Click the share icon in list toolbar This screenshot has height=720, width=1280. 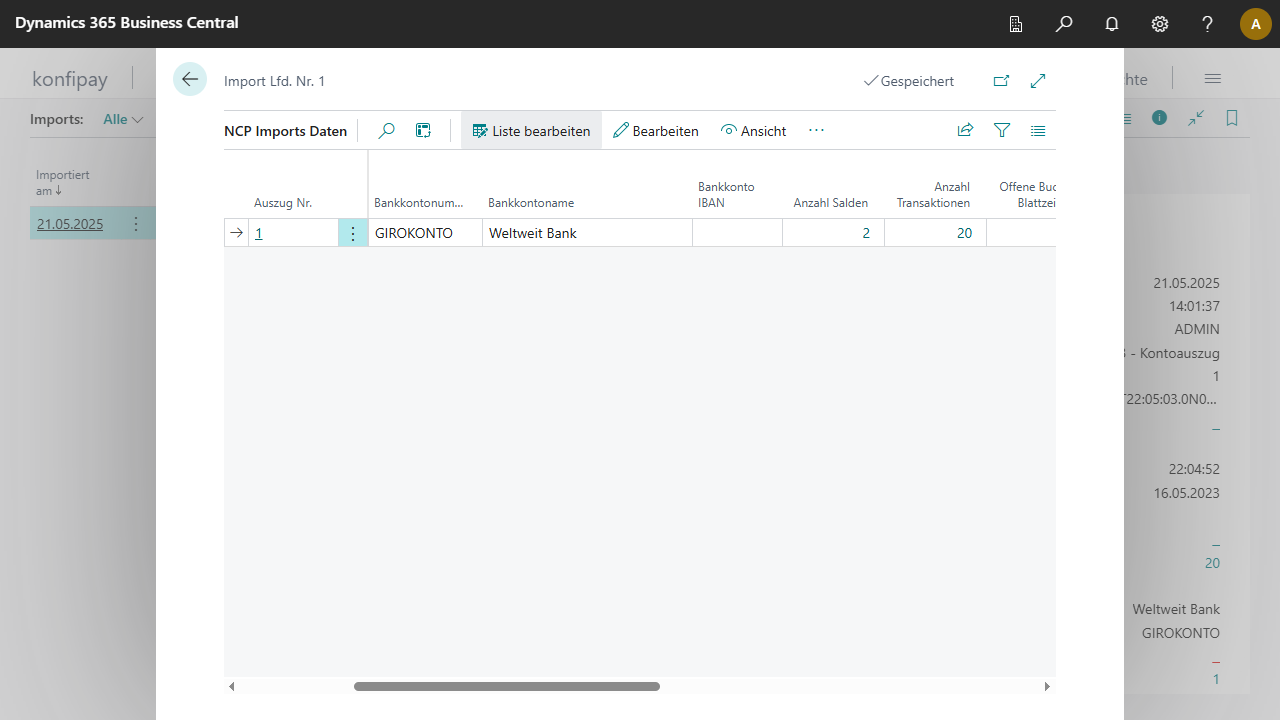[x=965, y=130]
